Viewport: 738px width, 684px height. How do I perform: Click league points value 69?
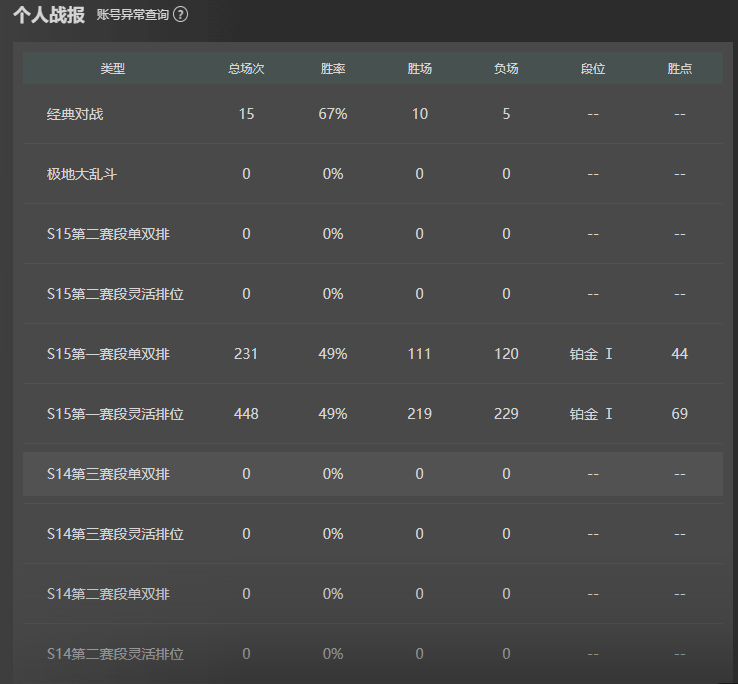tap(680, 414)
